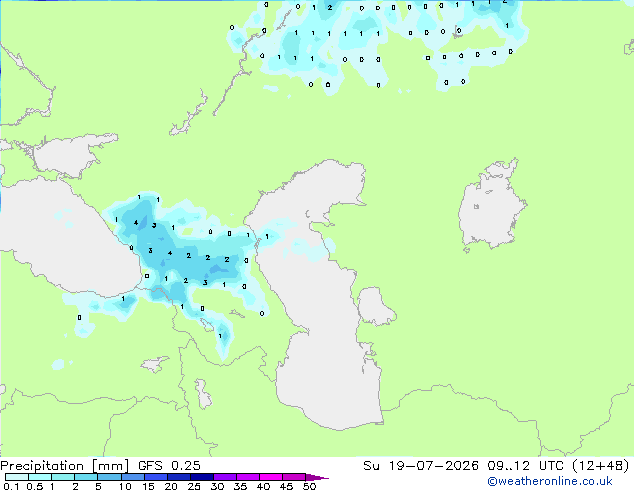The width and height of the screenshot is (634, 490).
Task: Click the '50' legend scale label
Action: tap(309, 486)
